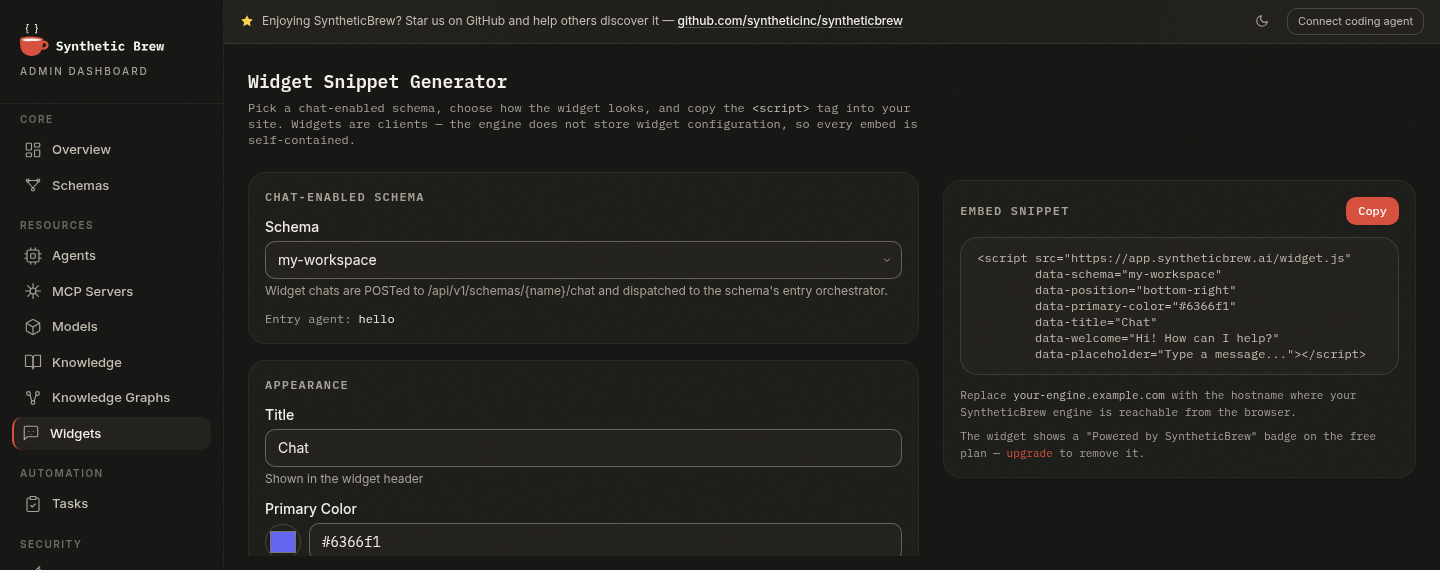This screenshot has height=570, width=1440.
Task: Open the Tasks page under Automation
Action: tap(111, 504)
